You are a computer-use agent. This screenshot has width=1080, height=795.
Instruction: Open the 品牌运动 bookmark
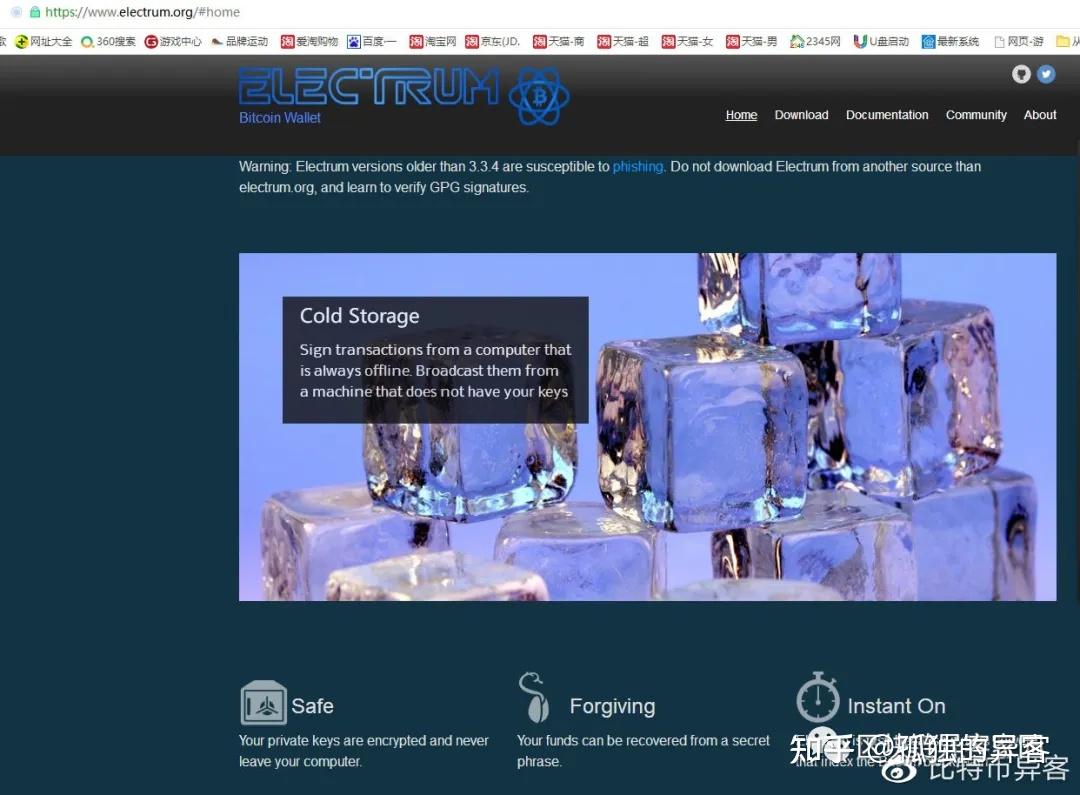[239, 41]
